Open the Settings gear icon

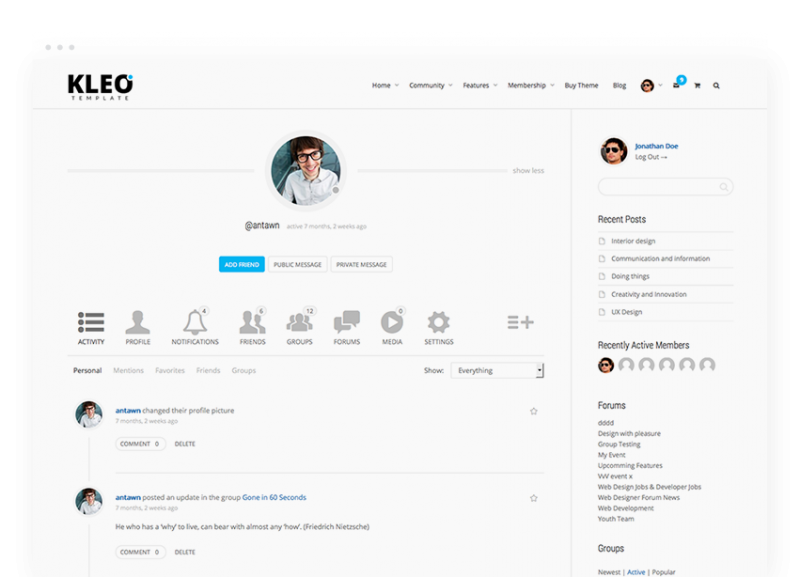pyautogui.click(x=438, y=322)
